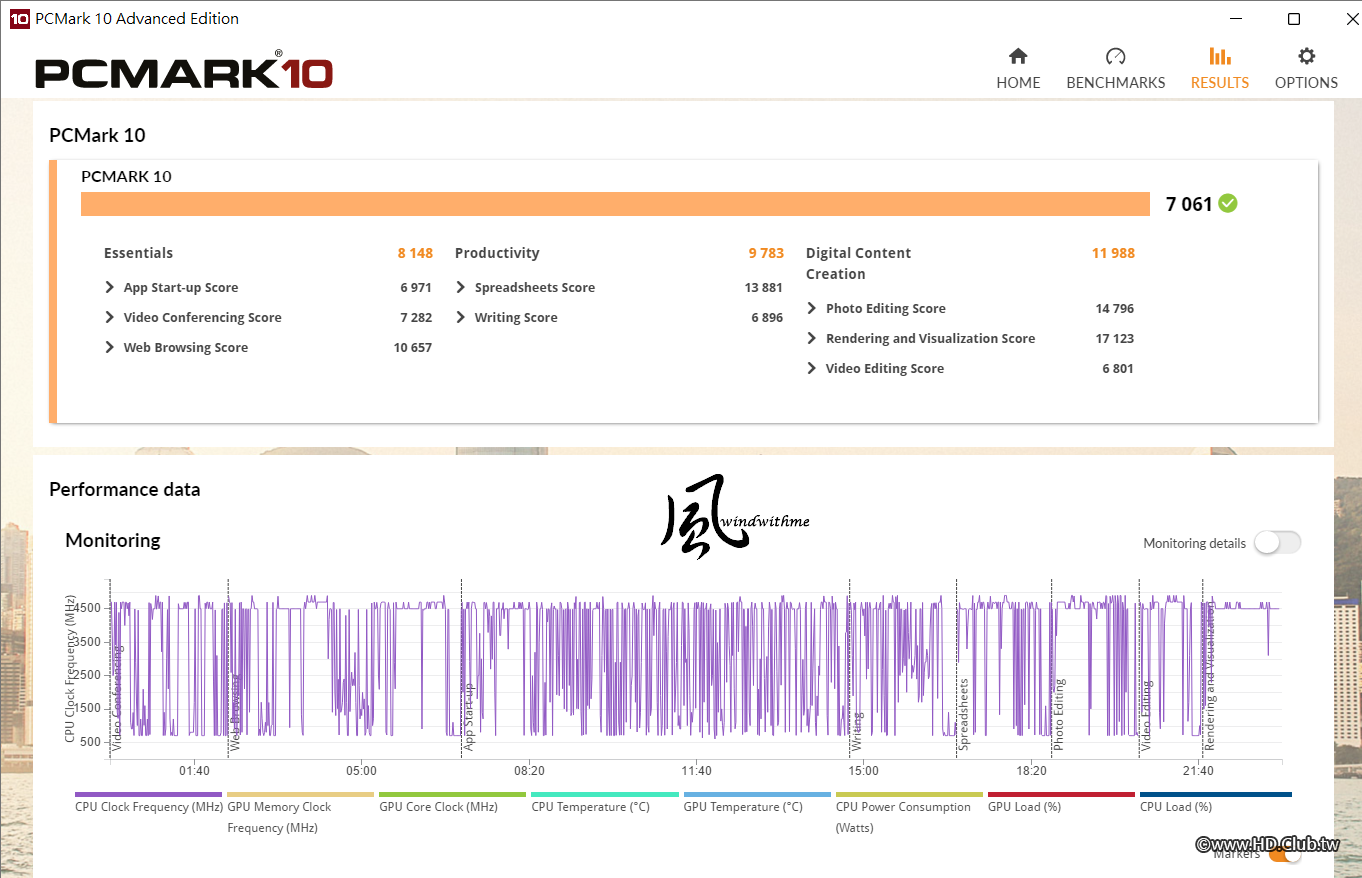Click the Digital Content Creation heading
Viewport: 1362px width, 878px height.
858,263
